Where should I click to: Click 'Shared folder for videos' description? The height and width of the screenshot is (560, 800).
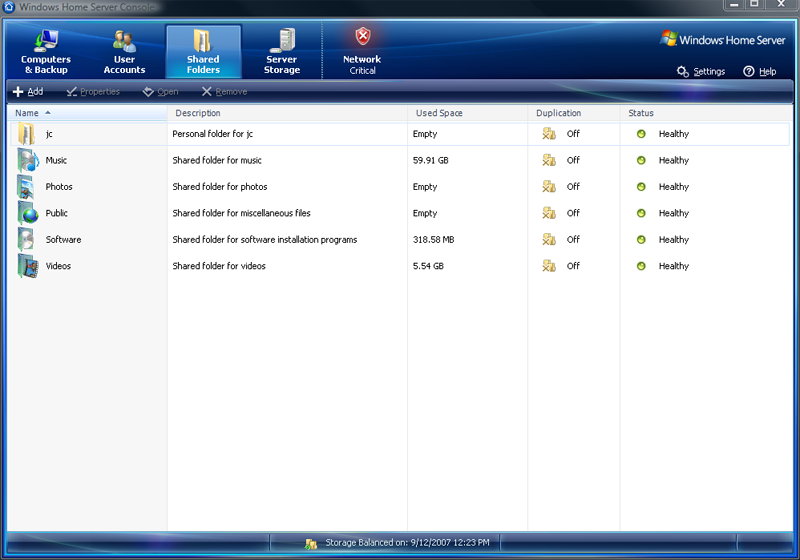[219, 267]
